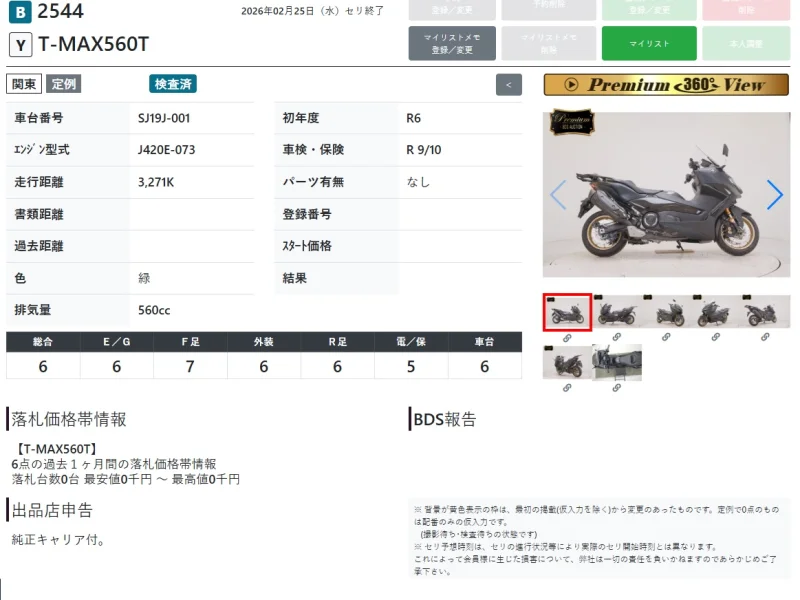The height and width of the screenshot is (600, 800).
Task: Click link icon under first second-row thumbnail
Action: tap(567, 388)
